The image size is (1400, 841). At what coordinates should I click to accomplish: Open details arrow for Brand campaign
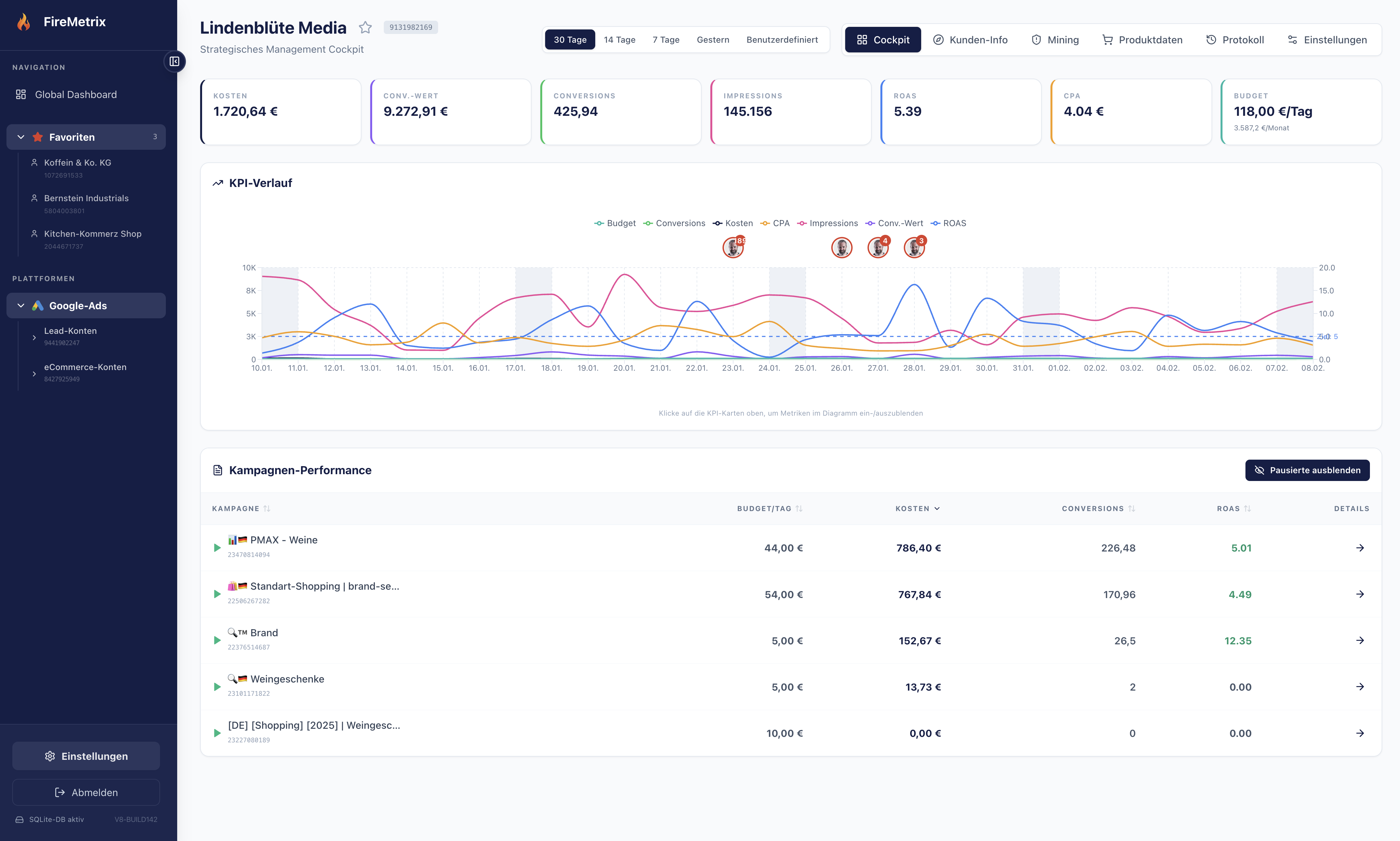1360,640
